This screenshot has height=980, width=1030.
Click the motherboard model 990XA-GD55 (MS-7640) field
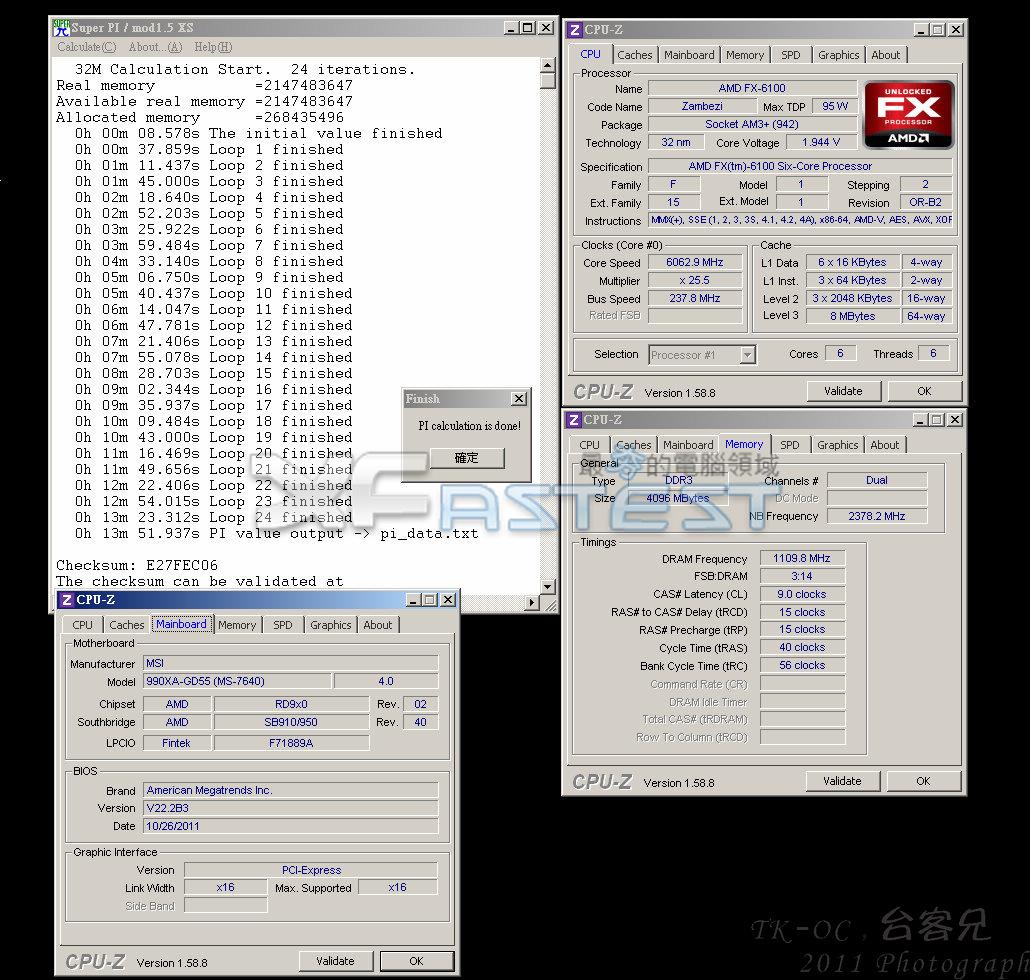tap(238, 681)
